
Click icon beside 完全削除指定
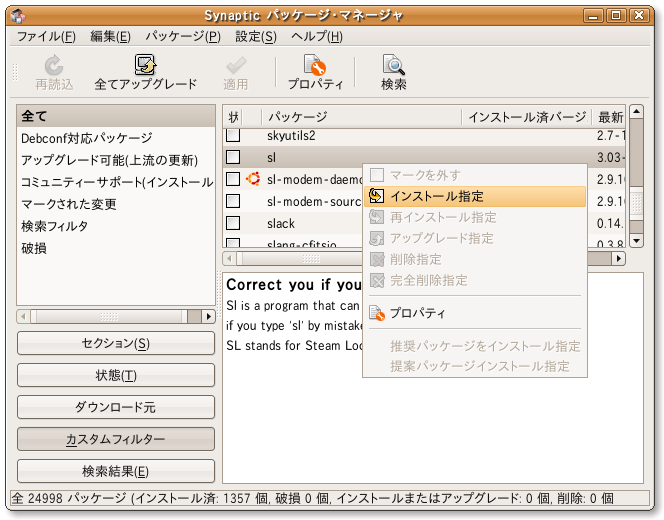click(376, 280)
